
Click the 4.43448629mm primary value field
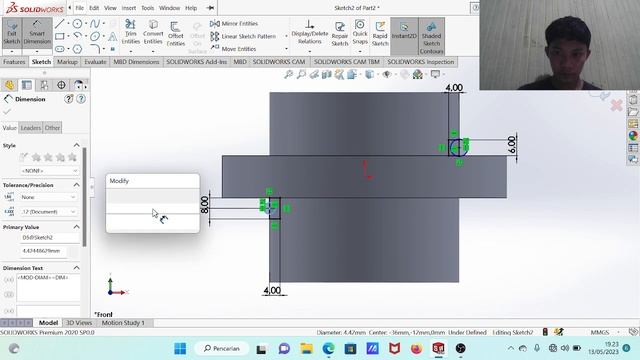tap(43, 251)
